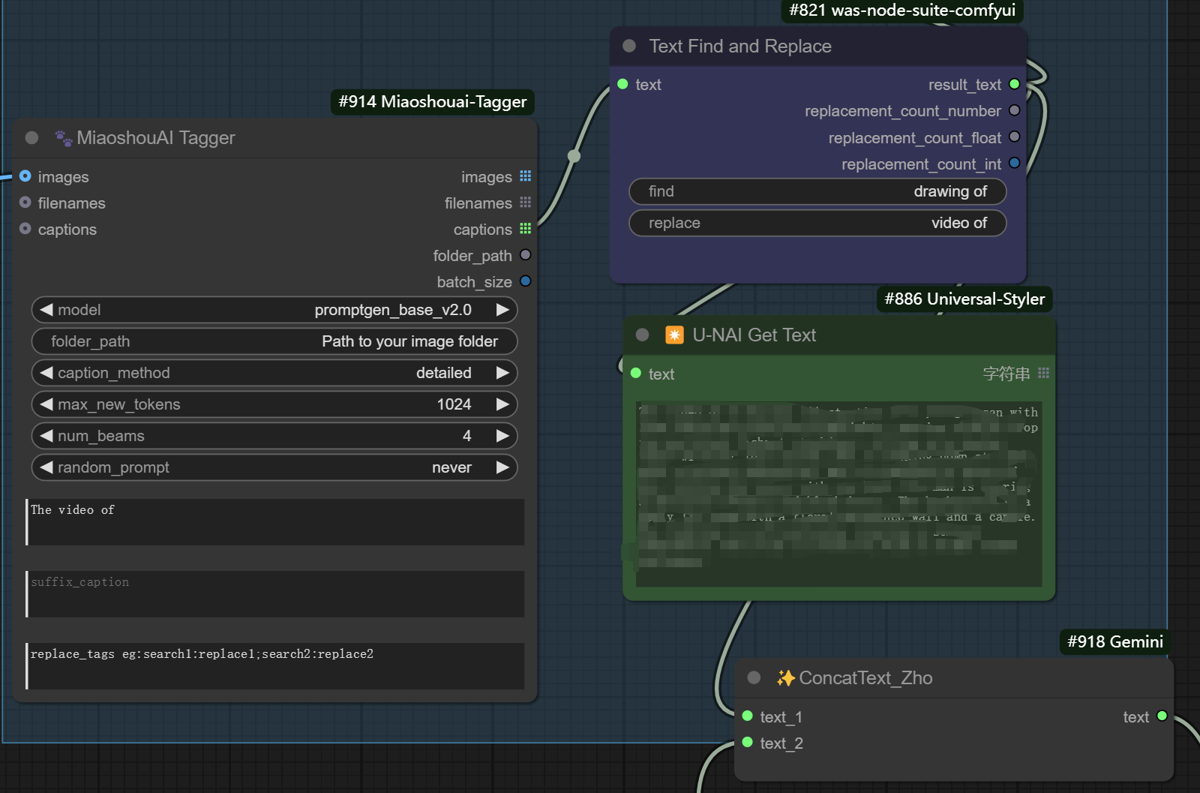Click the replacement_count_int output connector
Screen dimensions: 1200x793
1014,164
